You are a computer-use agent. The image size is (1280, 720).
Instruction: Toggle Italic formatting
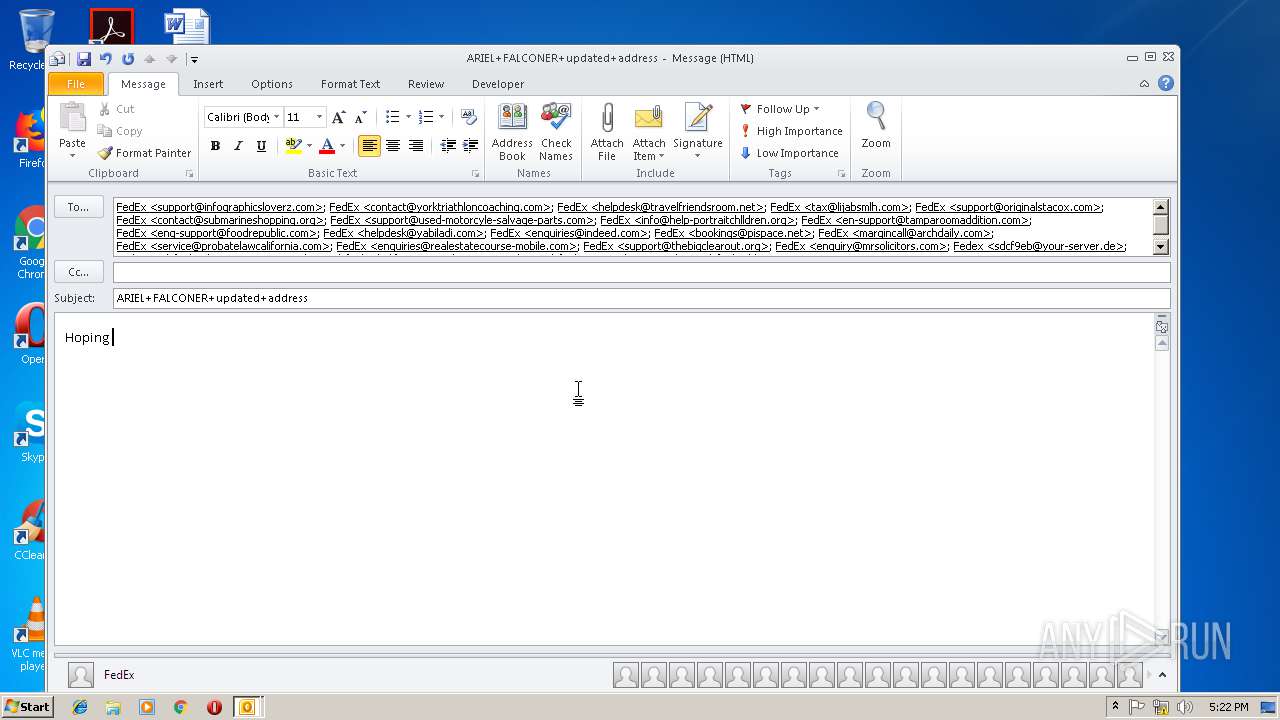point(238,146)
